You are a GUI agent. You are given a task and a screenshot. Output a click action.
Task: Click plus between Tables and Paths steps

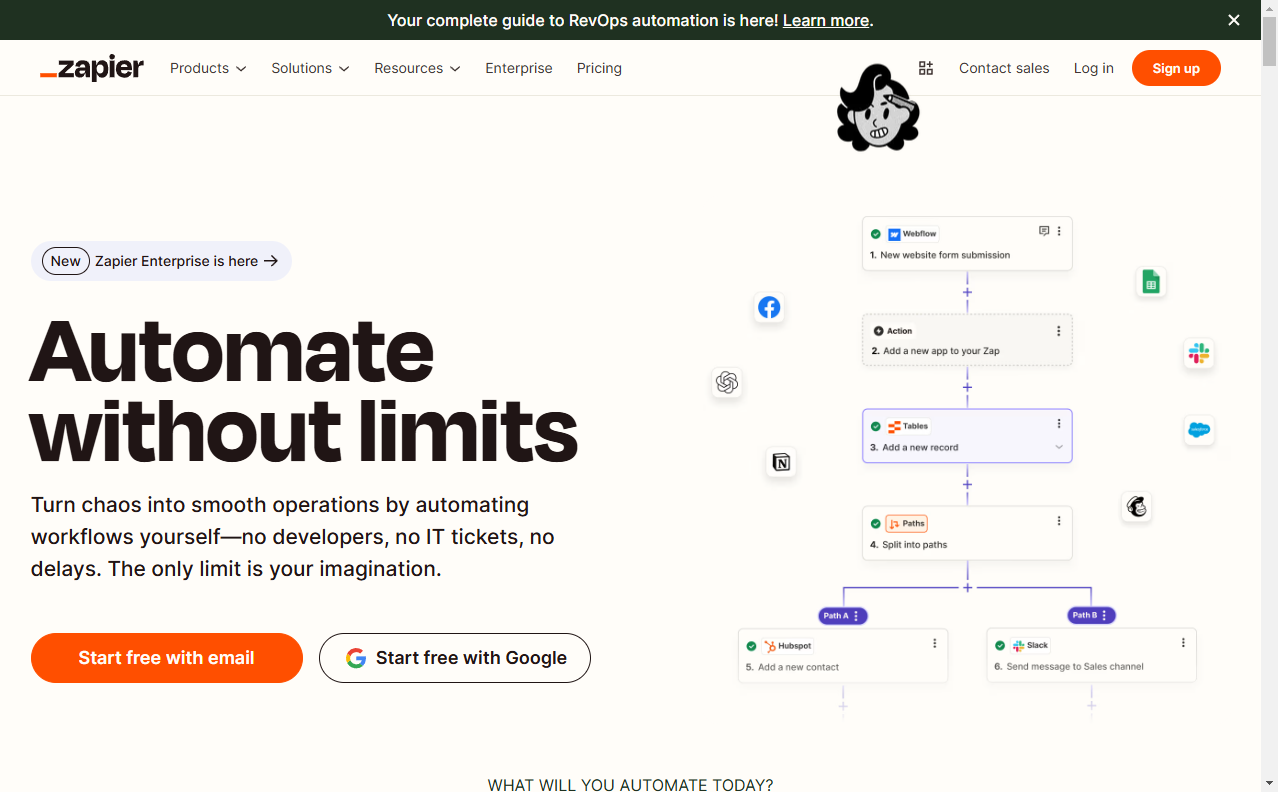[967, 485]
